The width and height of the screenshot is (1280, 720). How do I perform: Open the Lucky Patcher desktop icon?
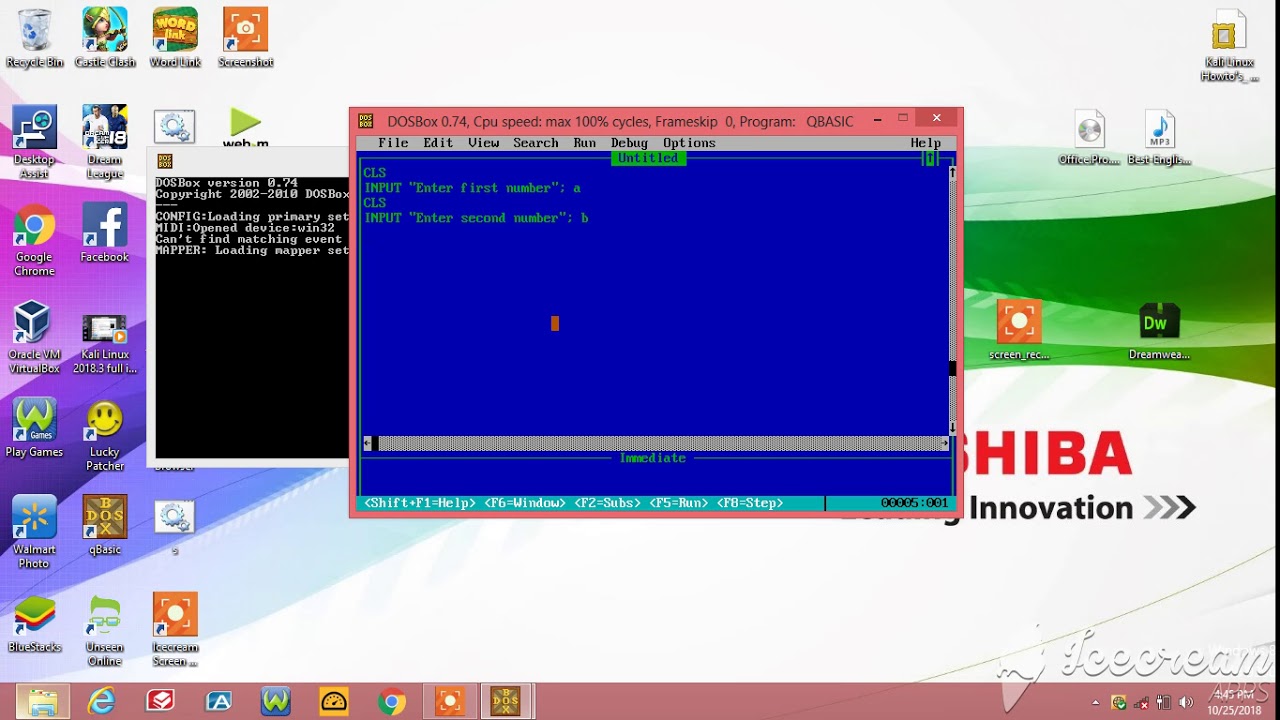click(x=105, y=436)
